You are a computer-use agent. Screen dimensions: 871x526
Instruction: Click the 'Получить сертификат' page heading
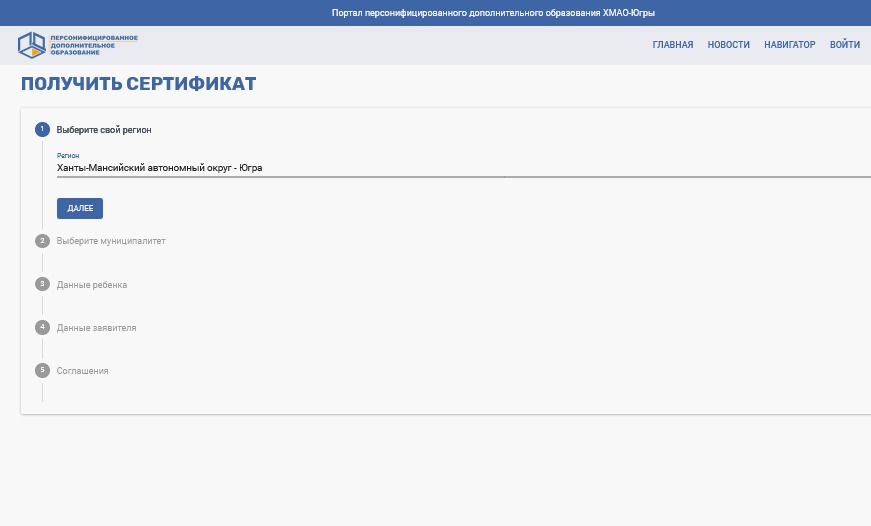[x=138, y=84]
